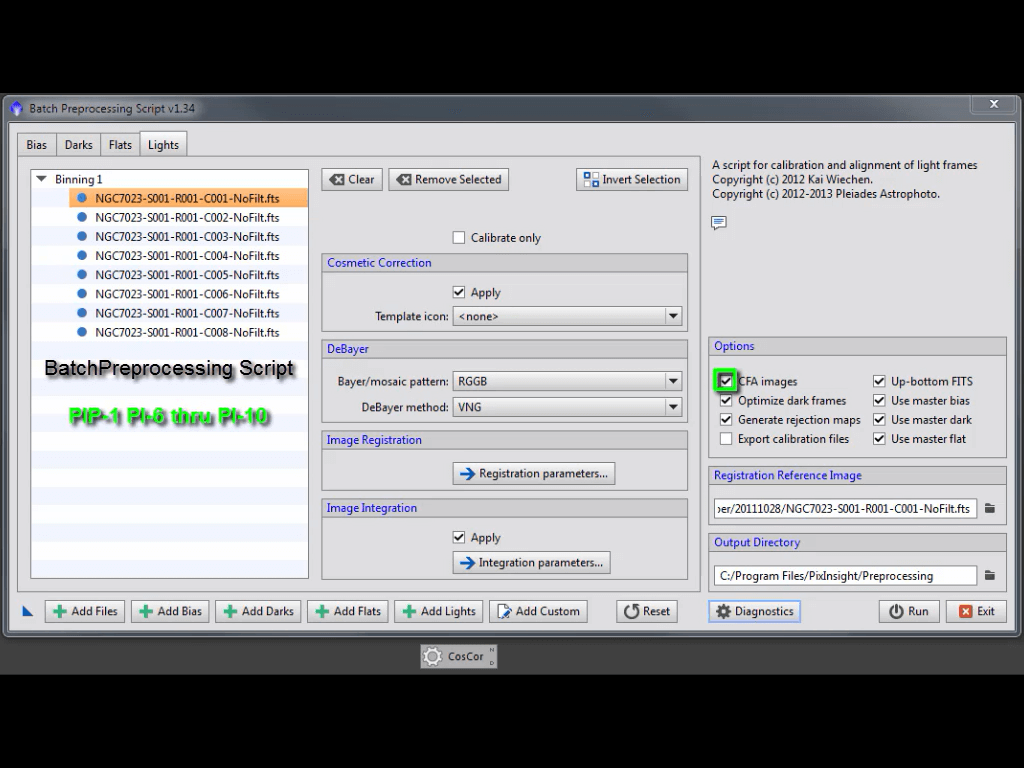Collapse the Binning 1 tree node
Viewport: 1024px width, 768px height.
[42, 180]
